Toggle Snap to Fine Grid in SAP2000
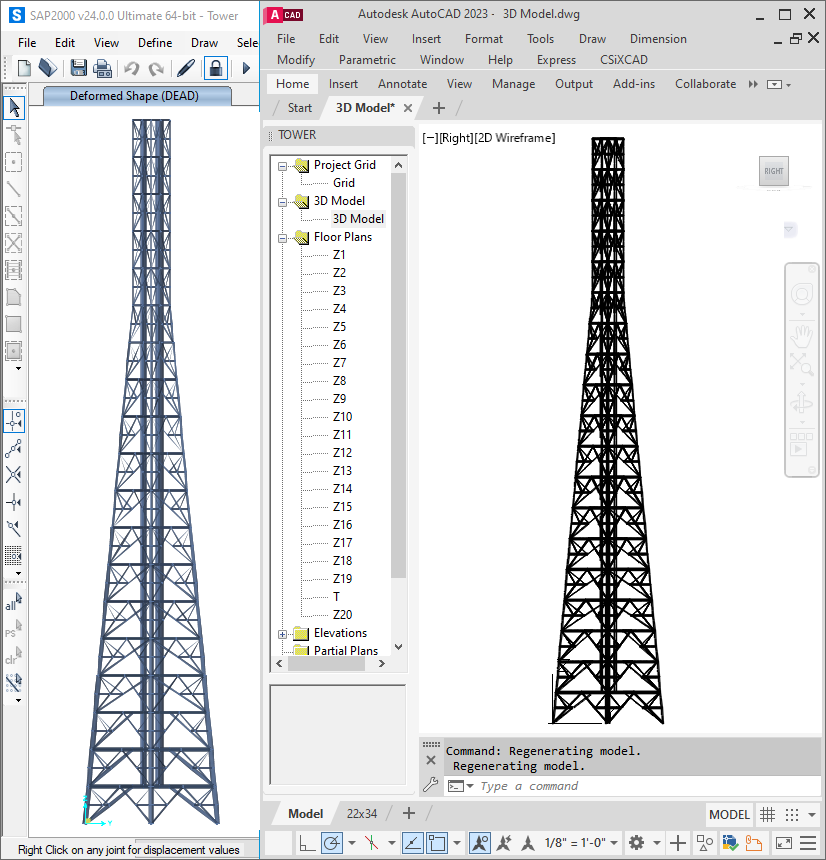 (14, 556)
